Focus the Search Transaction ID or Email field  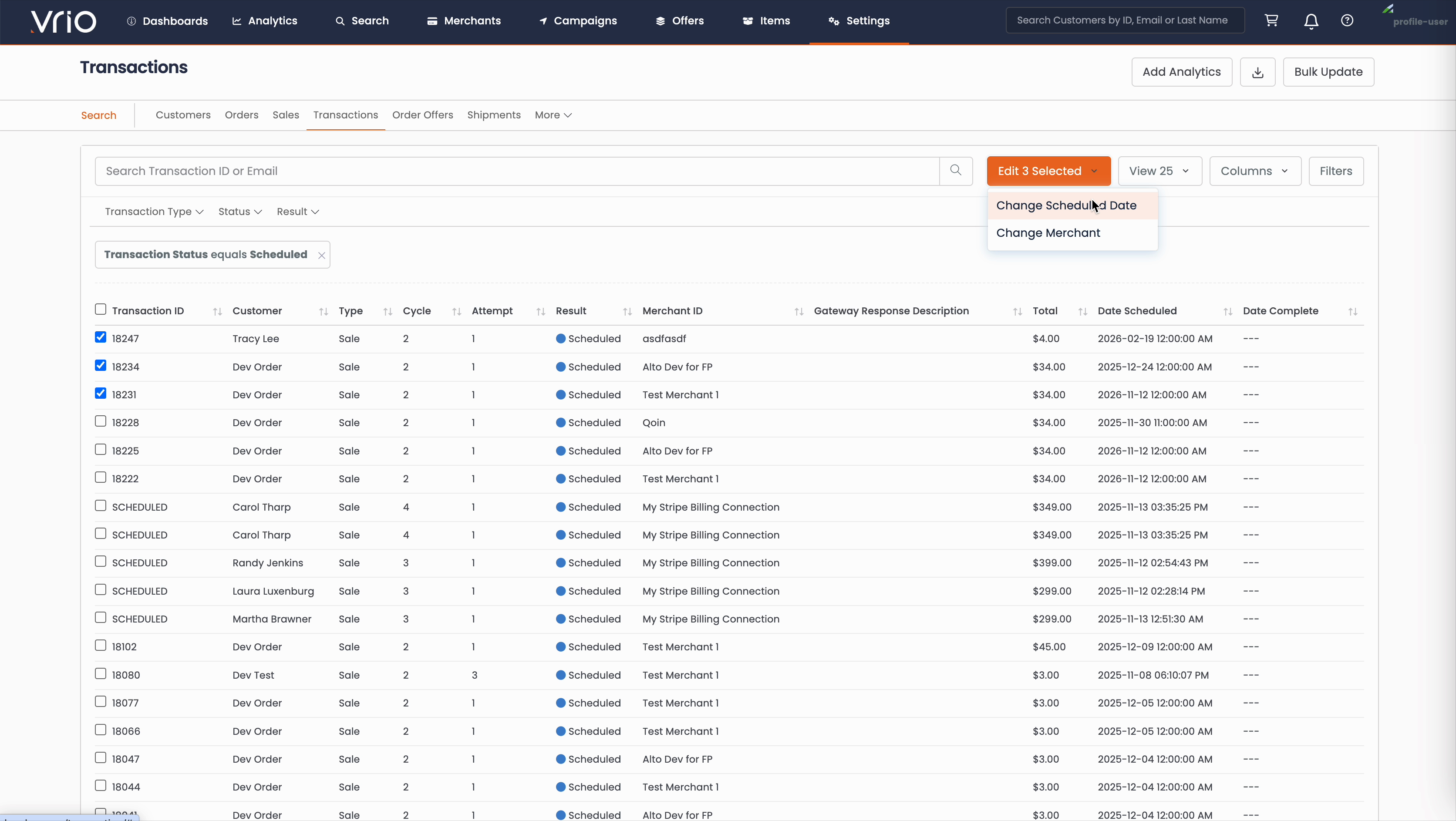coord(516,171)
